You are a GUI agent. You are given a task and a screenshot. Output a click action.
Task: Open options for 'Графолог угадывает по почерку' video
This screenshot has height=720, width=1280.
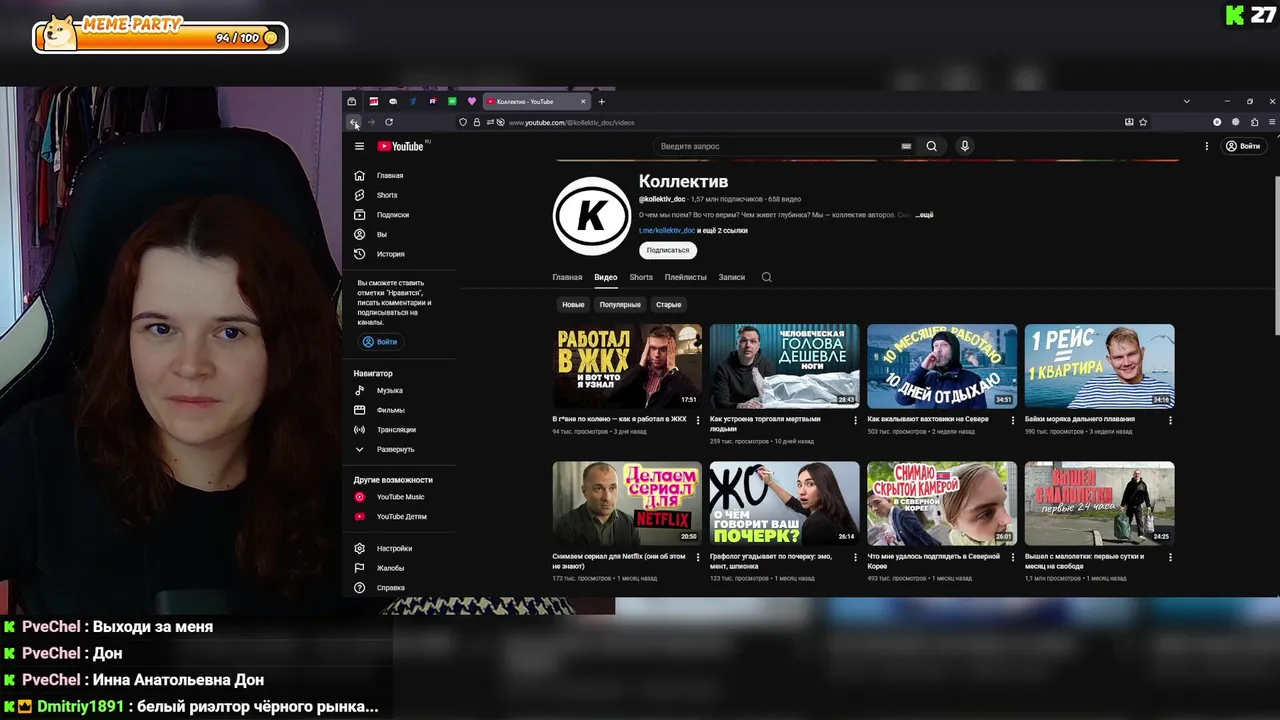click(855, 557)
